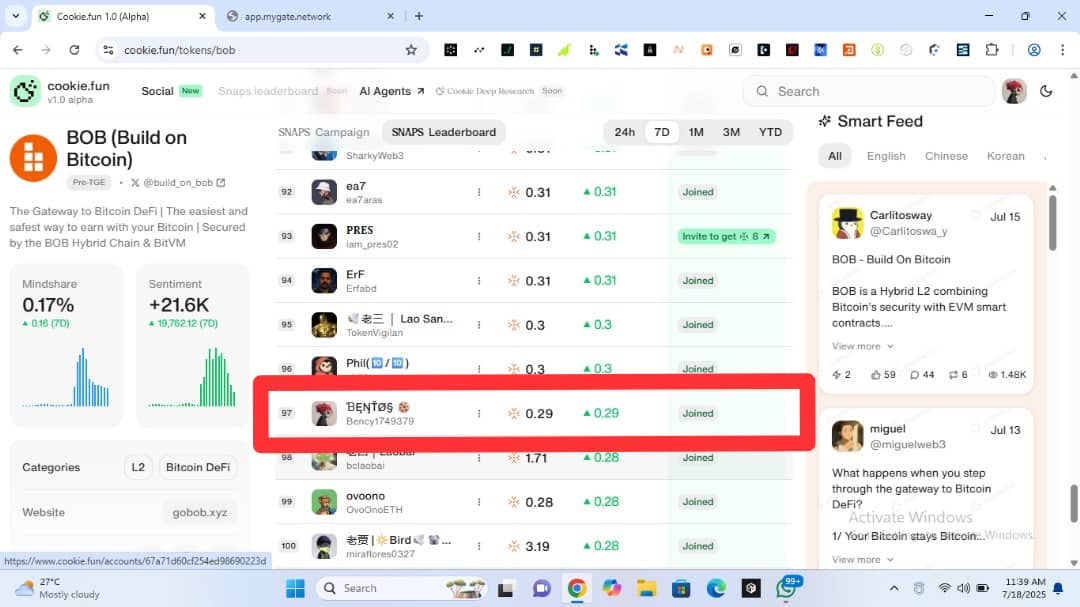This screenshot has width=1080, height=607.
Task: Open the Chrome profile icon
Action: [x=1034, y=50]
